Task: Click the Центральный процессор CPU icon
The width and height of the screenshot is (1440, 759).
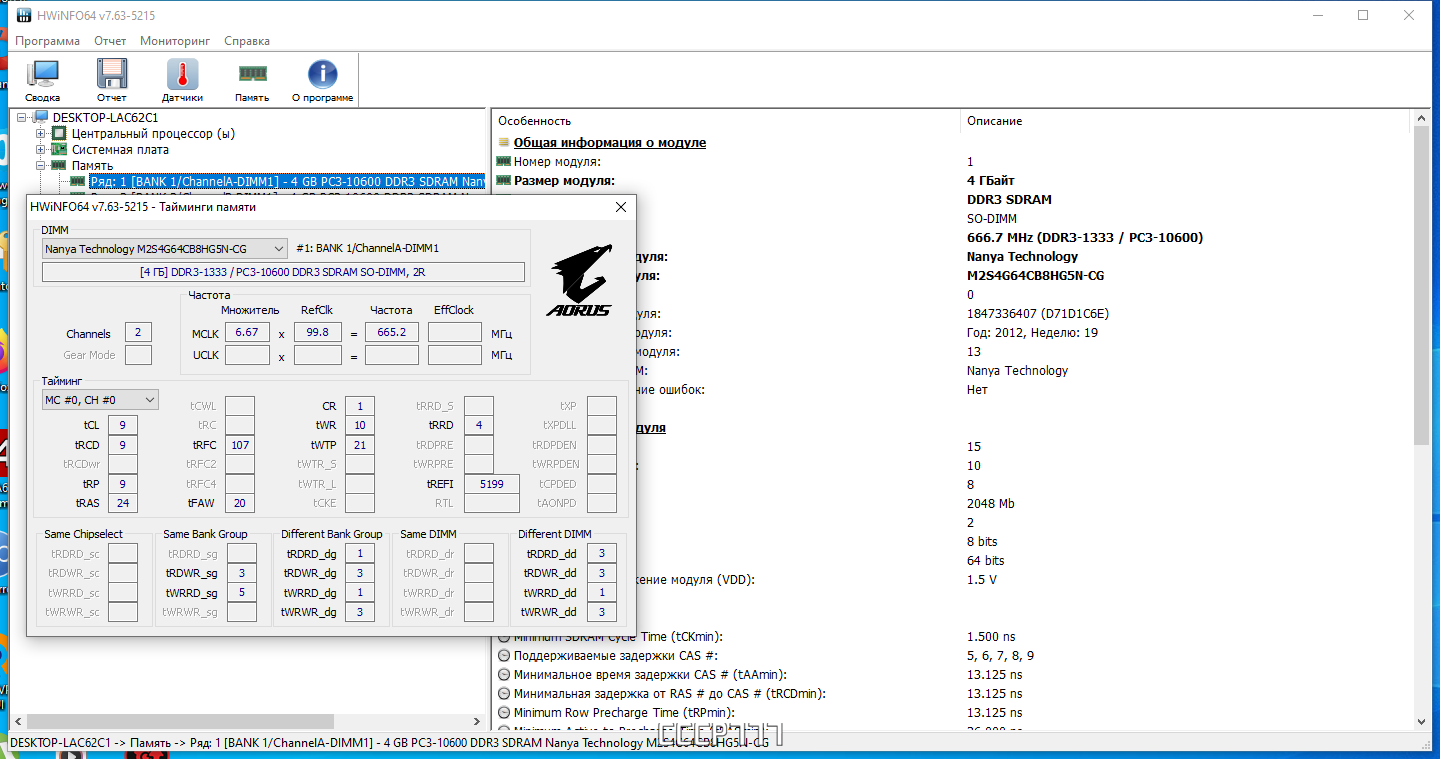Action: (59, 133)
